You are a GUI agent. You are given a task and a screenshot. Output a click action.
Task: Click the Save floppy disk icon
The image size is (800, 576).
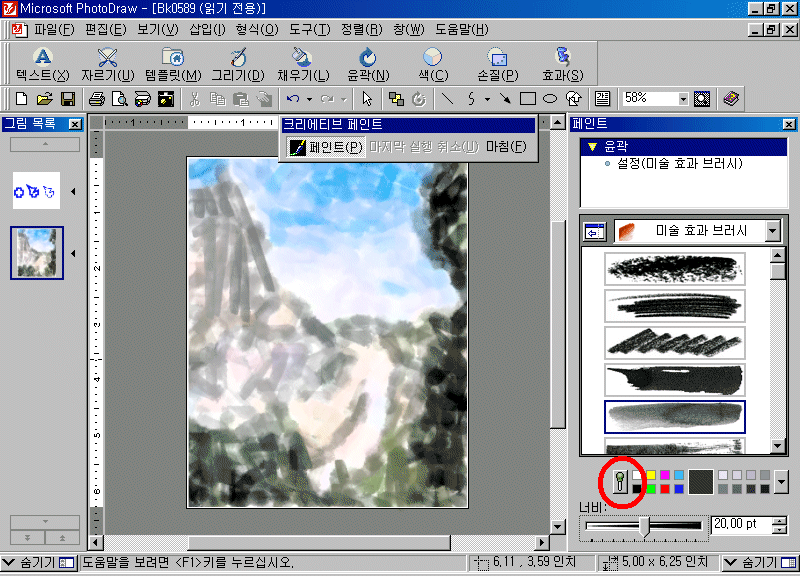68,99
